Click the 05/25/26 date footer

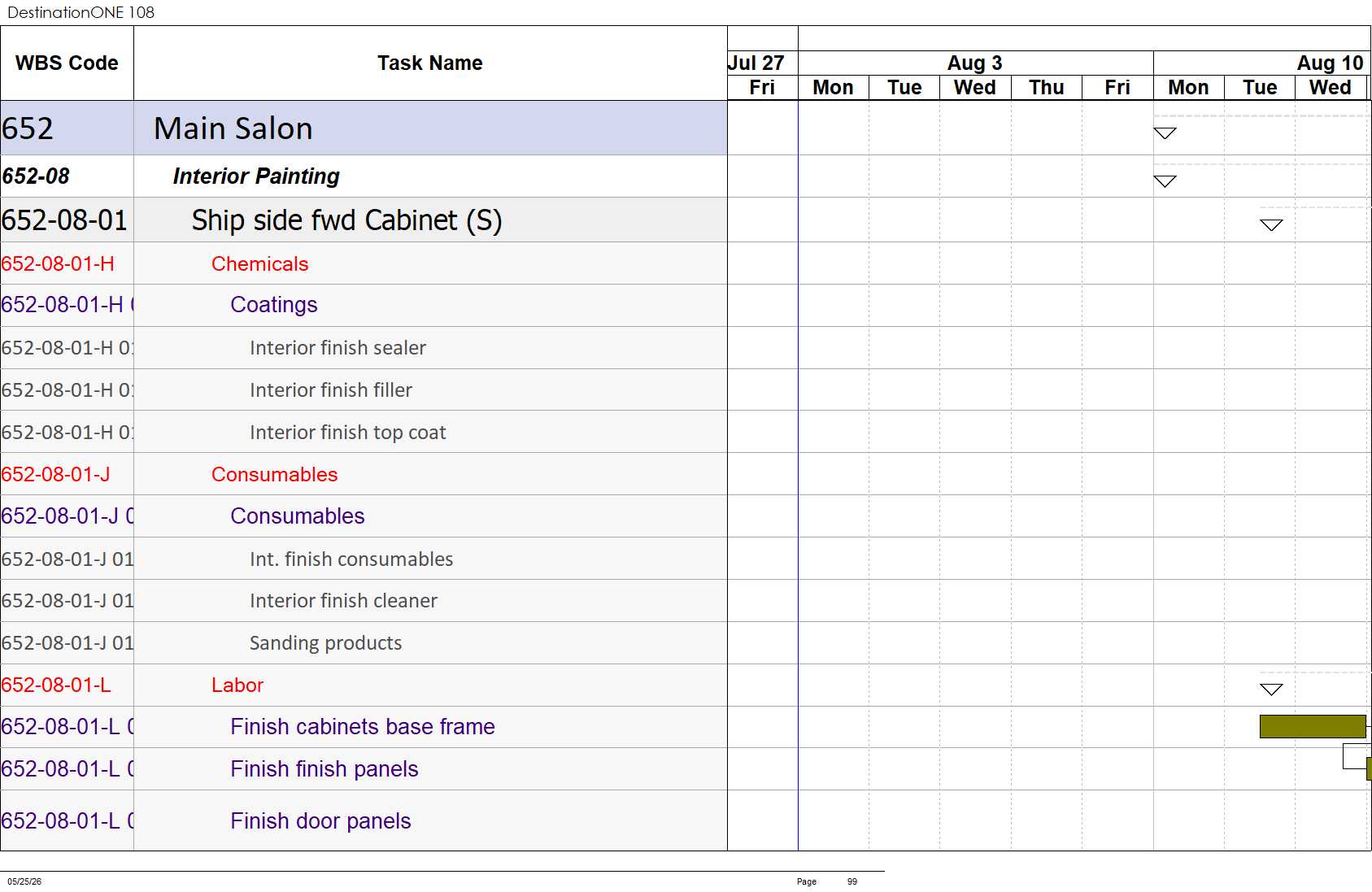24,881
